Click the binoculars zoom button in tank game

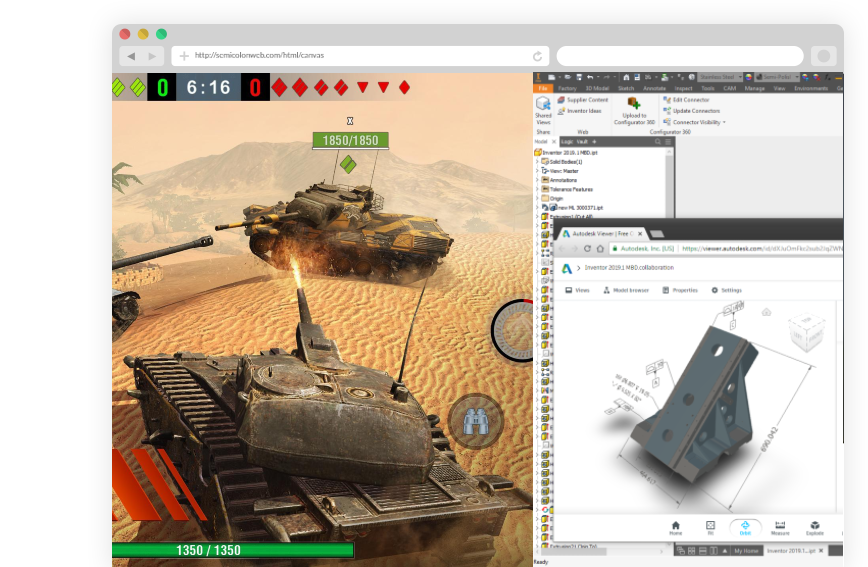475,421
